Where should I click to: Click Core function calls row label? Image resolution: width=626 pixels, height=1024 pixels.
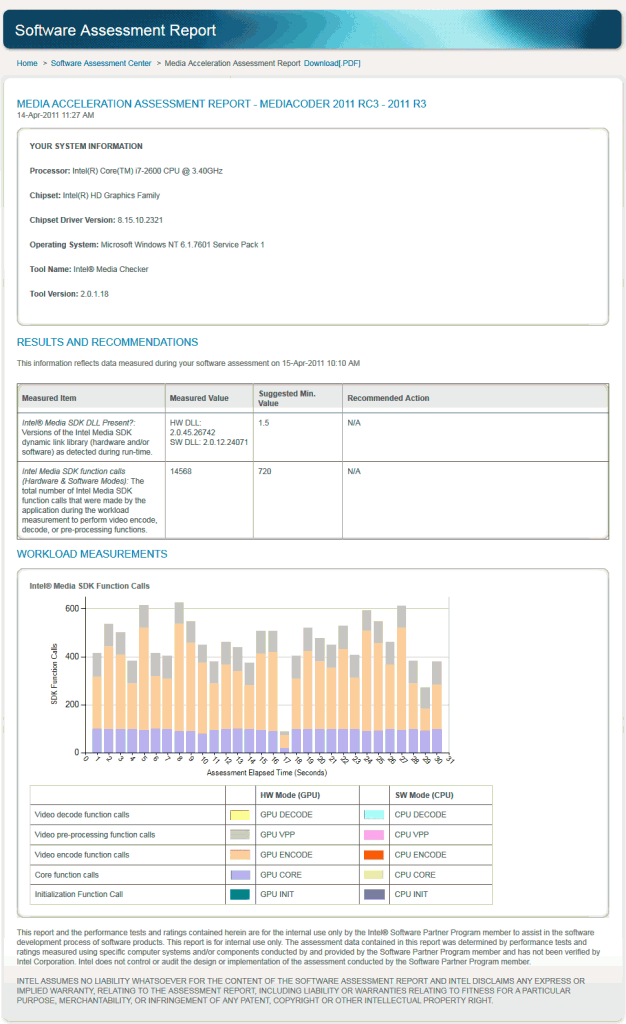tap(67, 875)
